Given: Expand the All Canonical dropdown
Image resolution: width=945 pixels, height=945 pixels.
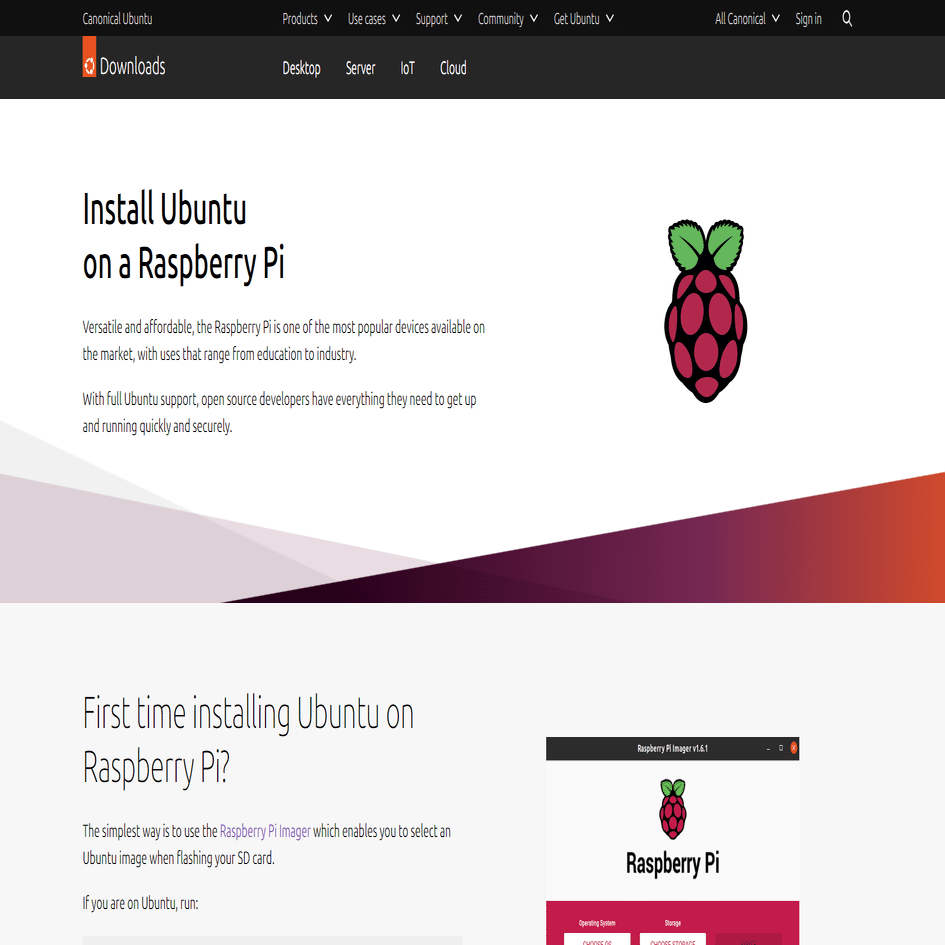Looking at the screenshot, I should [747, 19].
